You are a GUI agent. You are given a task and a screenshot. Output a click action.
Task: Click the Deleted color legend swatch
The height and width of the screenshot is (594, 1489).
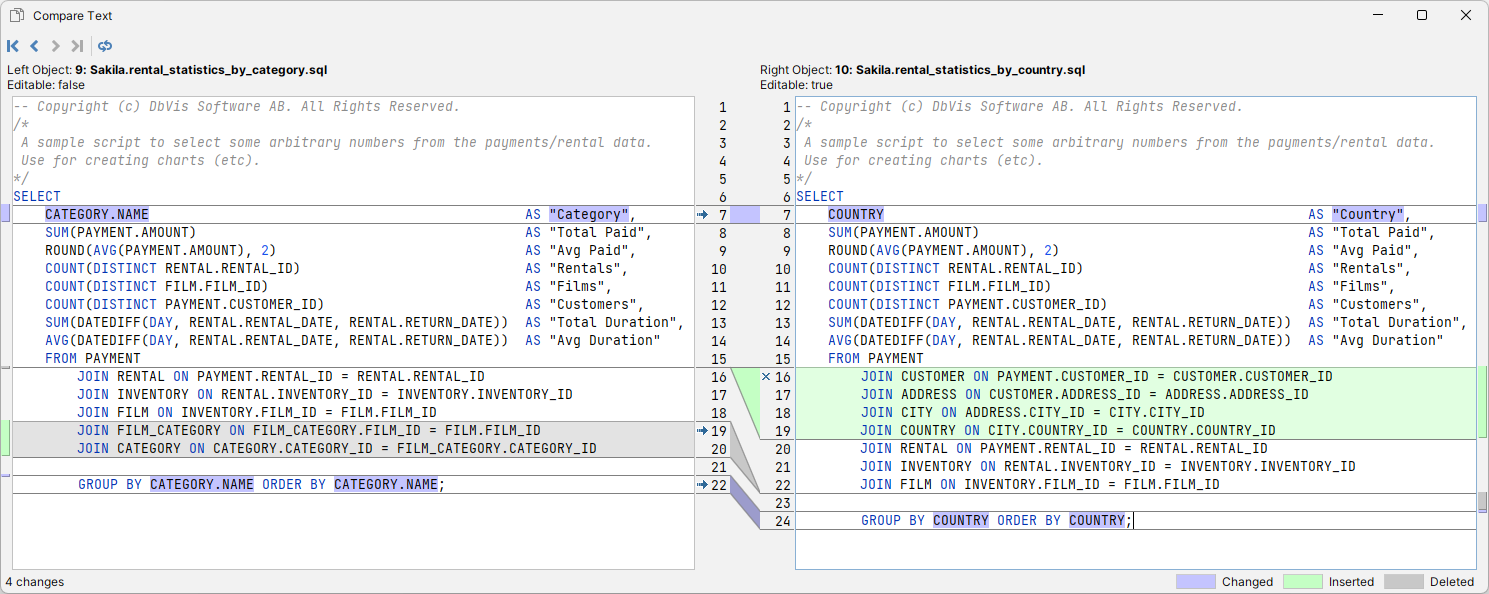[x=1403, y=581]
